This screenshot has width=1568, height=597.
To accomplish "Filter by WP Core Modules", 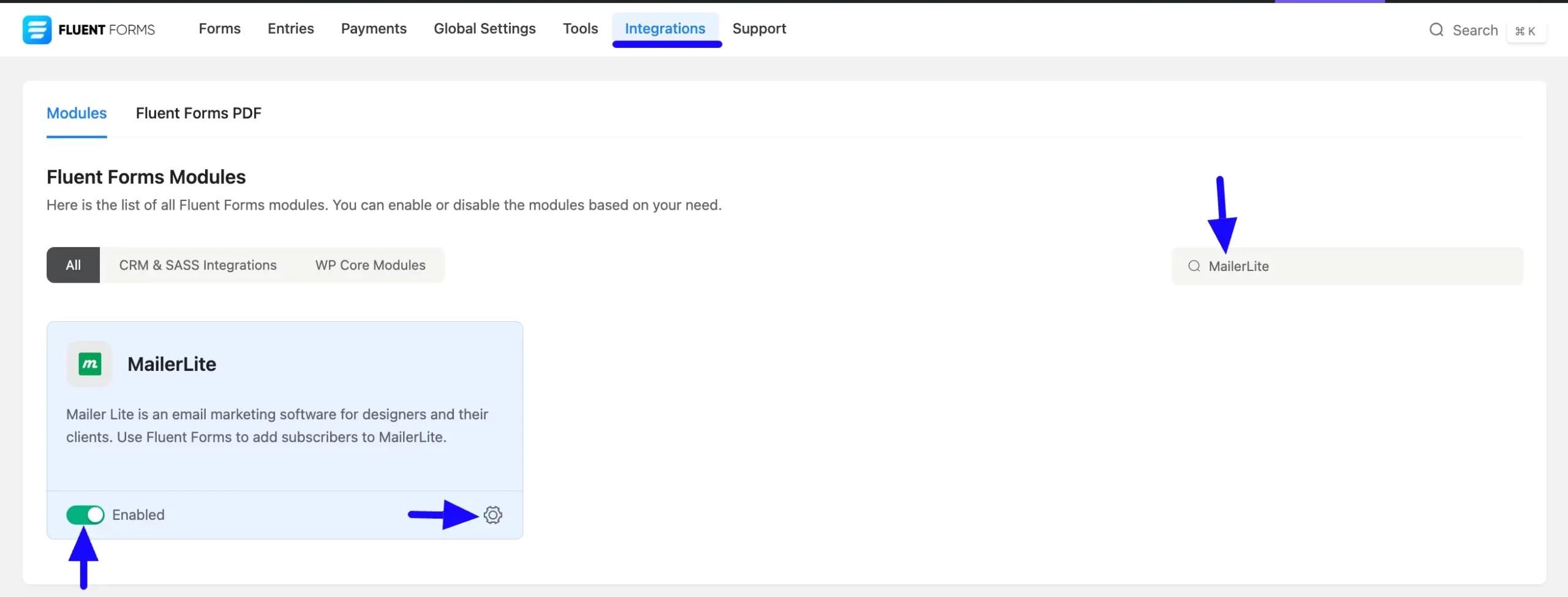I will pos(370,265).
